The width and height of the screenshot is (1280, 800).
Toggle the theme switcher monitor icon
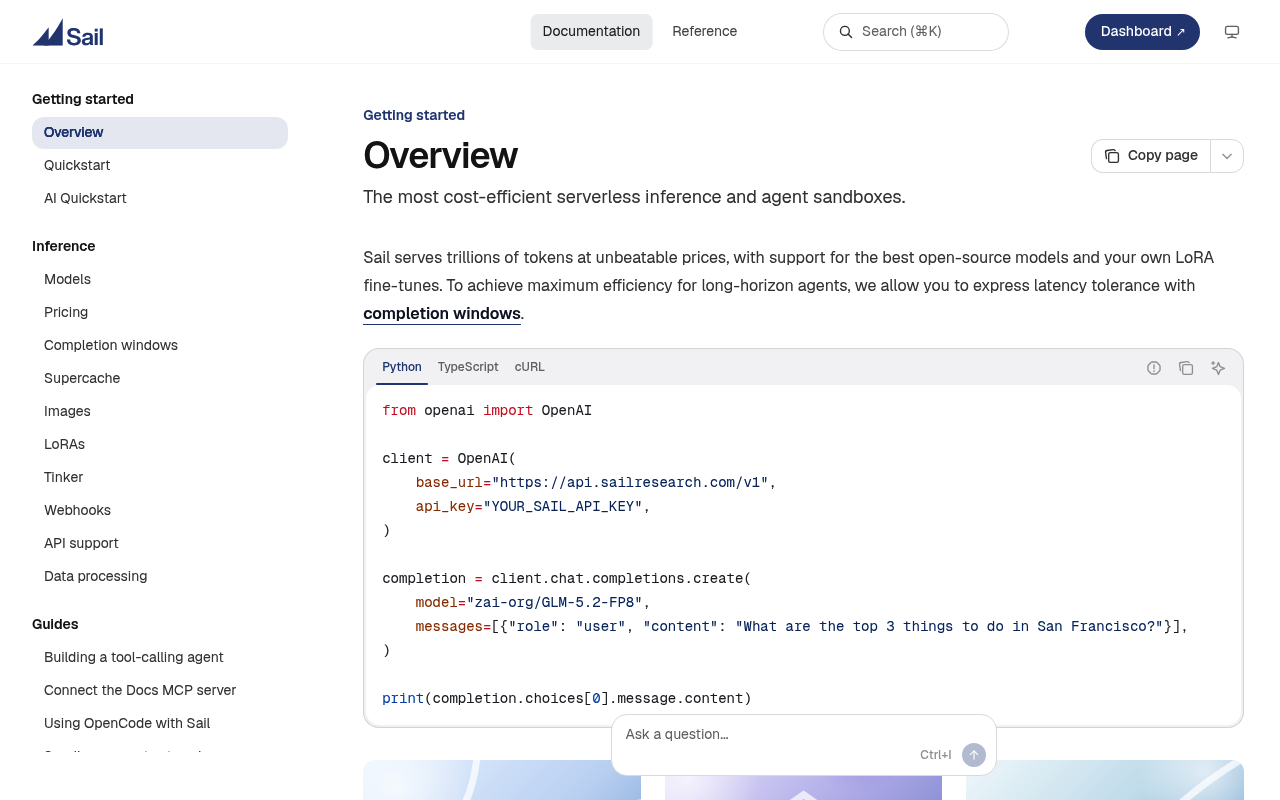pos(1232,32)
